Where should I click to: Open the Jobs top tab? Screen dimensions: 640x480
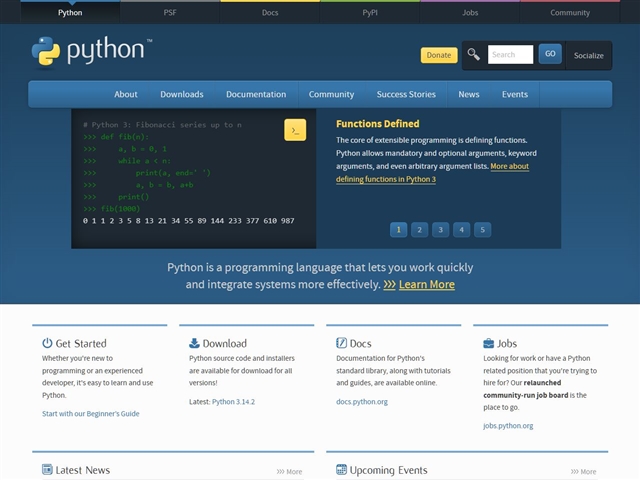click(x=470, y=13)
